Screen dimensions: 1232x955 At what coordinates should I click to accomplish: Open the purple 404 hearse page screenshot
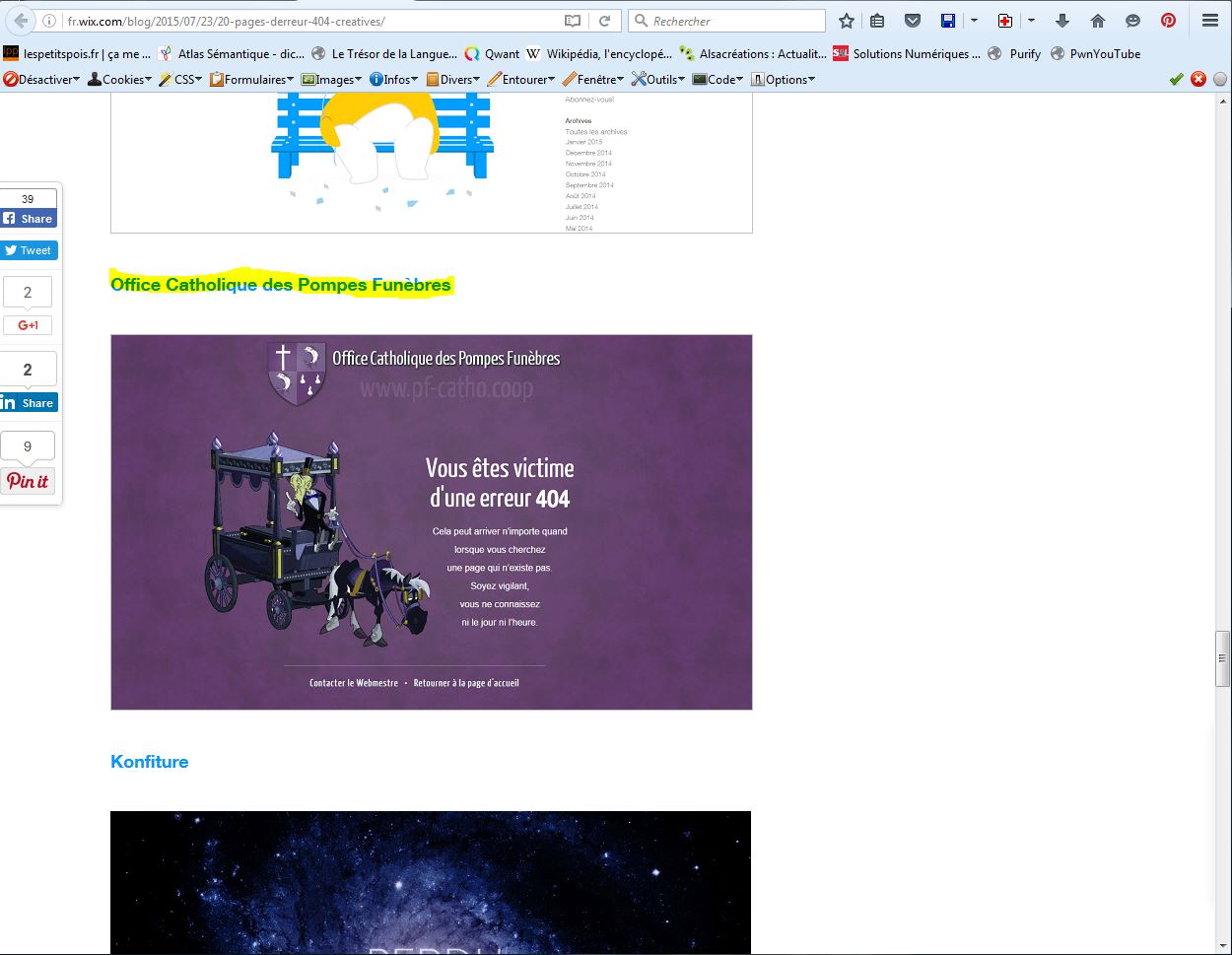(432, 522)
